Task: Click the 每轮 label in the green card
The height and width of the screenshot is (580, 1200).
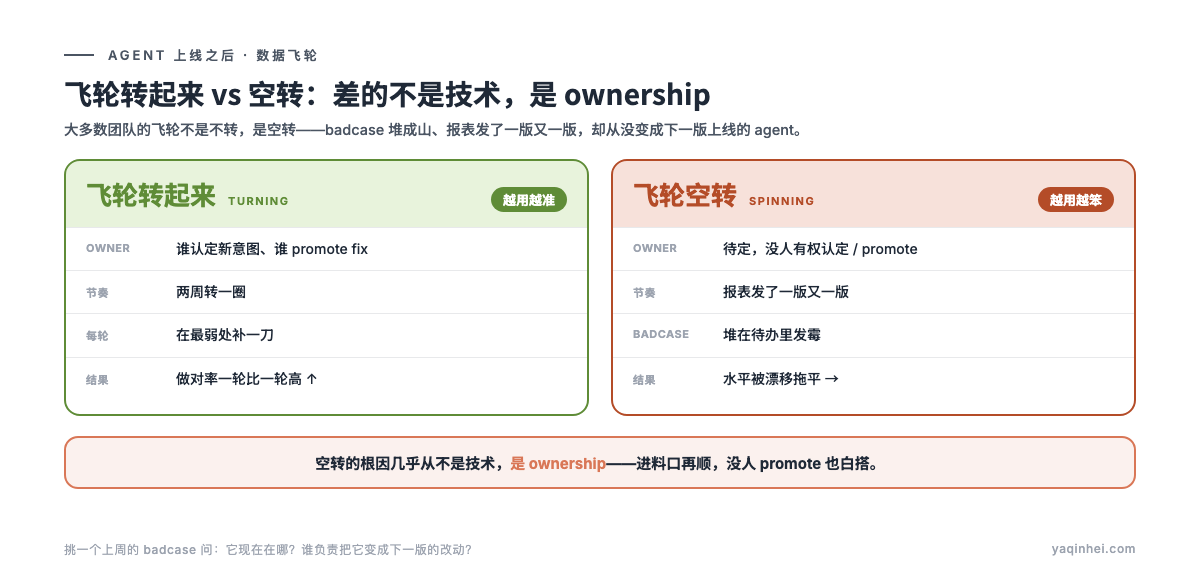Action: pos(97,336)
